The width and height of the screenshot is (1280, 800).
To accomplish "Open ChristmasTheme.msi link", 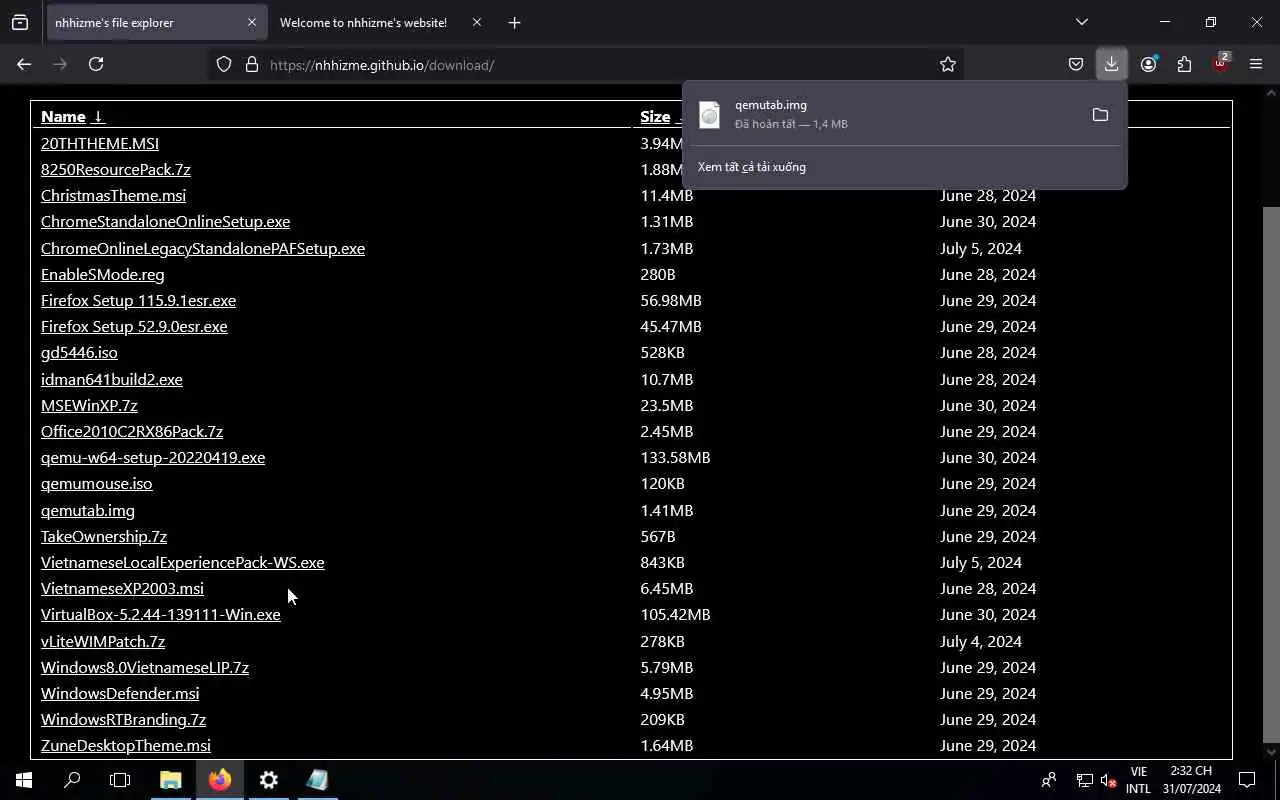I will (113, 195).
